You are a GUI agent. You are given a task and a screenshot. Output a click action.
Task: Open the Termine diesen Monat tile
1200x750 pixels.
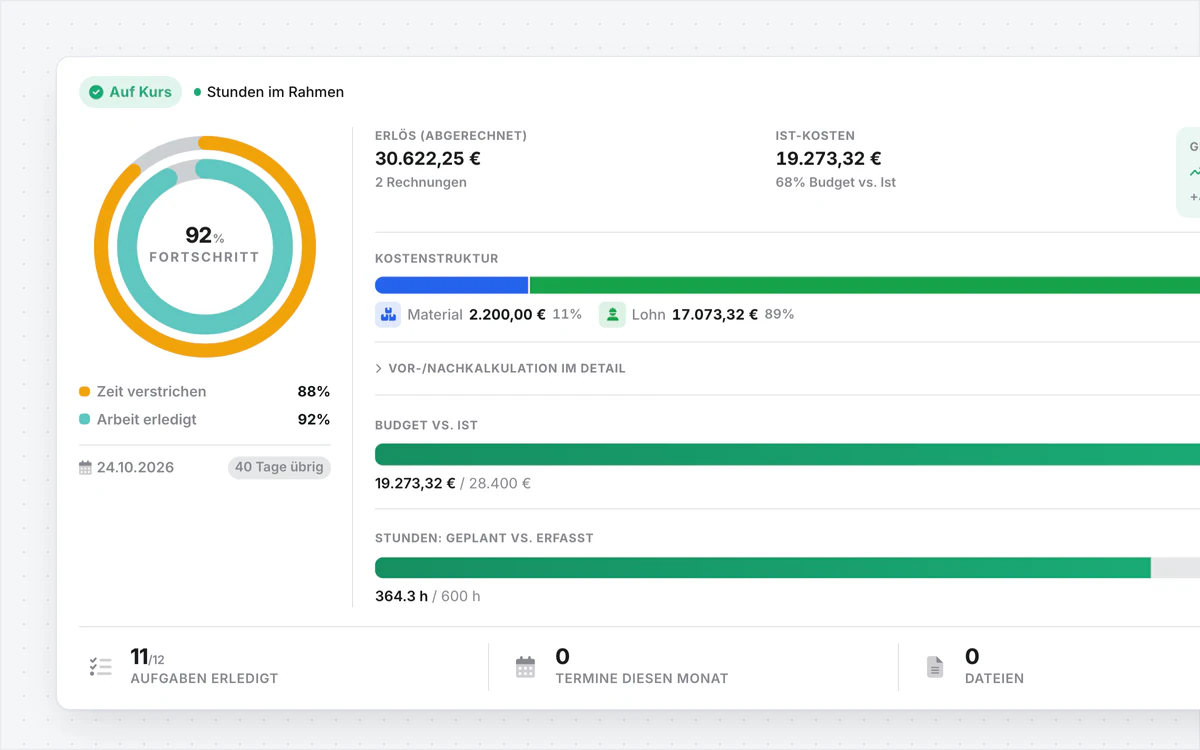tap(693, 667)
